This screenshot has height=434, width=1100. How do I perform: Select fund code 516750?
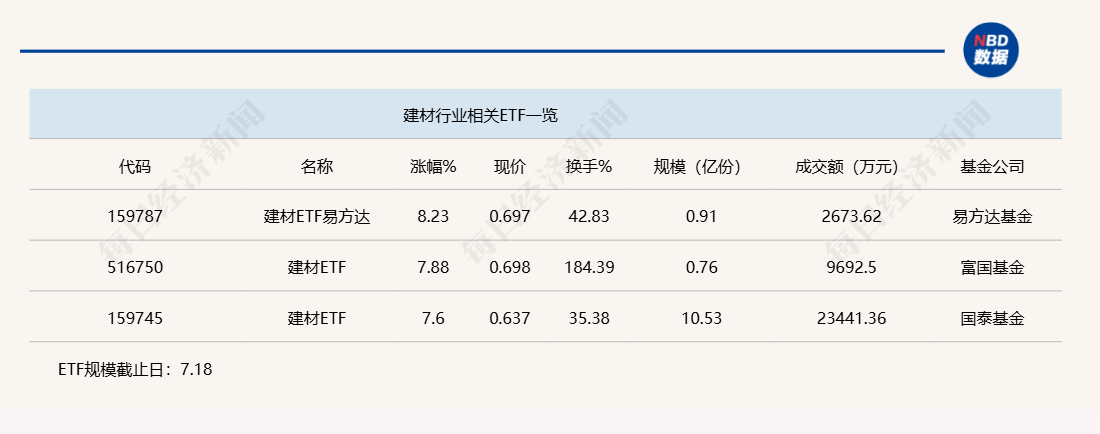click(135, 268)
